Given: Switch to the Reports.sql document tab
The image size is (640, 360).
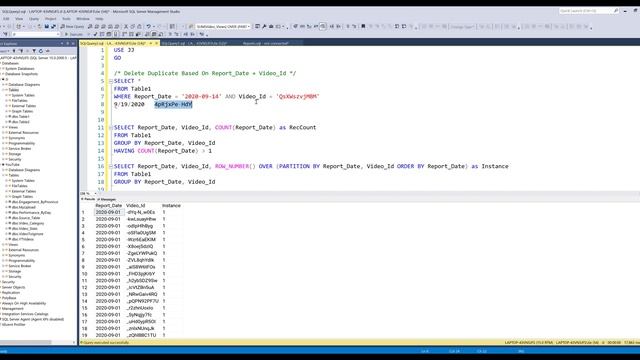Looking at the screenshot, I should (x=266, y=43).
